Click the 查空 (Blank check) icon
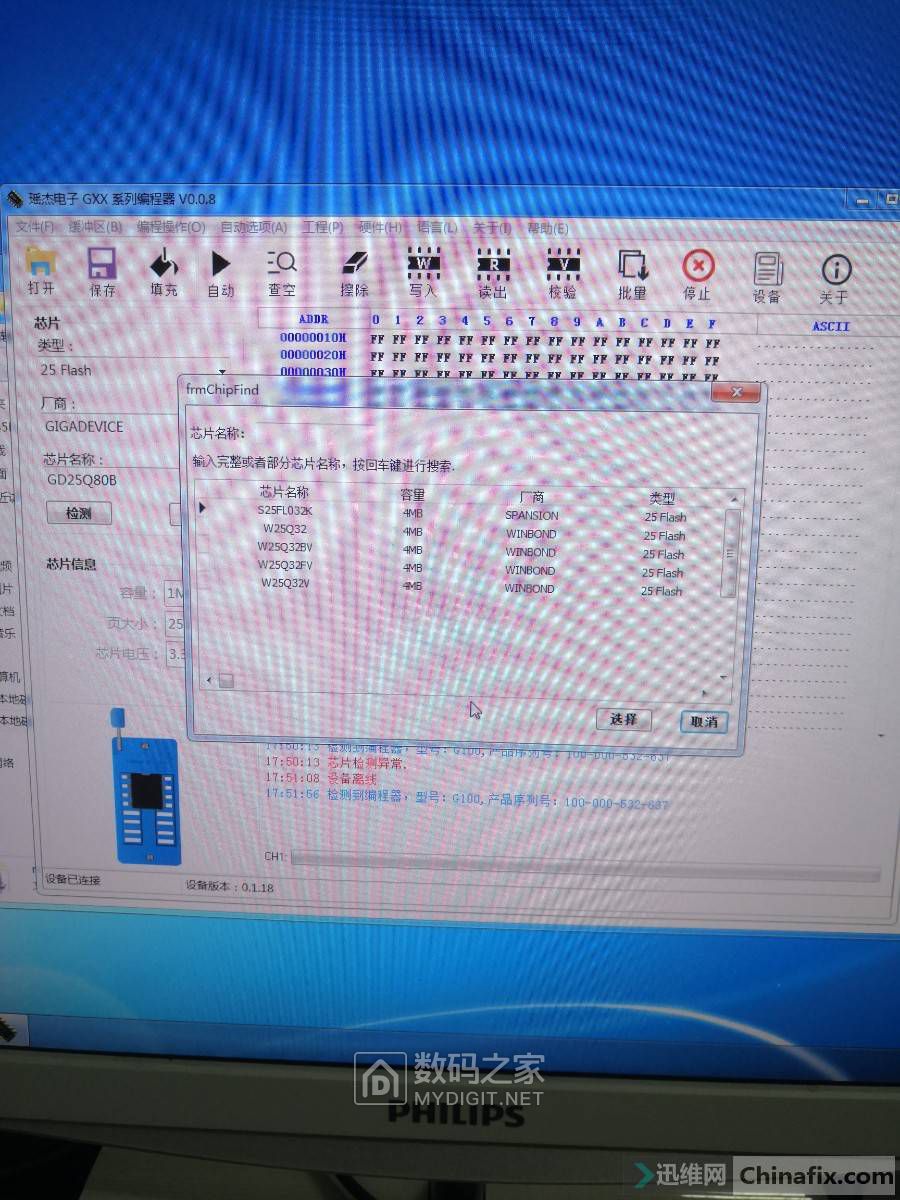Screen dimensions: 900x1200 pos(282,264)
